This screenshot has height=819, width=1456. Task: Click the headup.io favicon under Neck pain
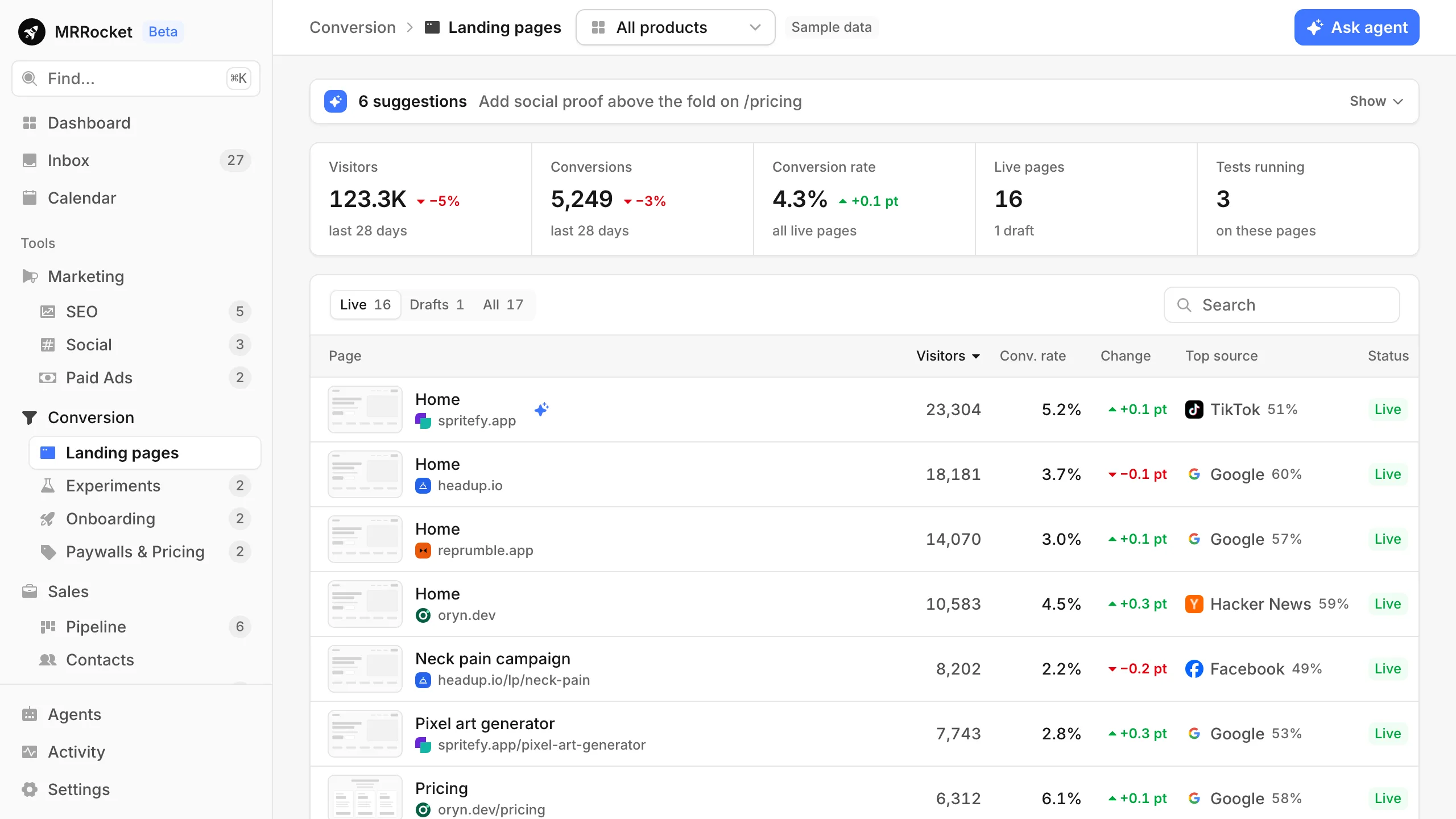[x=423, y=680]
